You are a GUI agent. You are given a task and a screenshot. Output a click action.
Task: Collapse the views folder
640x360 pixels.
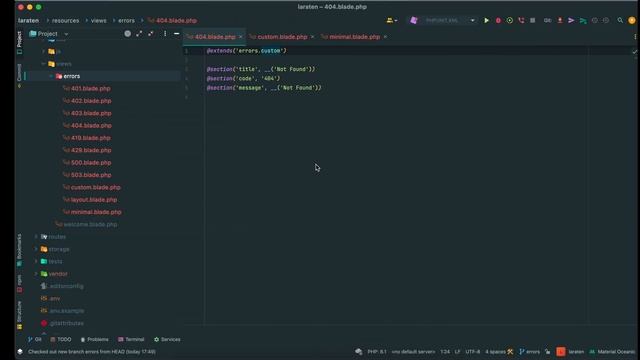pos(44,64)
